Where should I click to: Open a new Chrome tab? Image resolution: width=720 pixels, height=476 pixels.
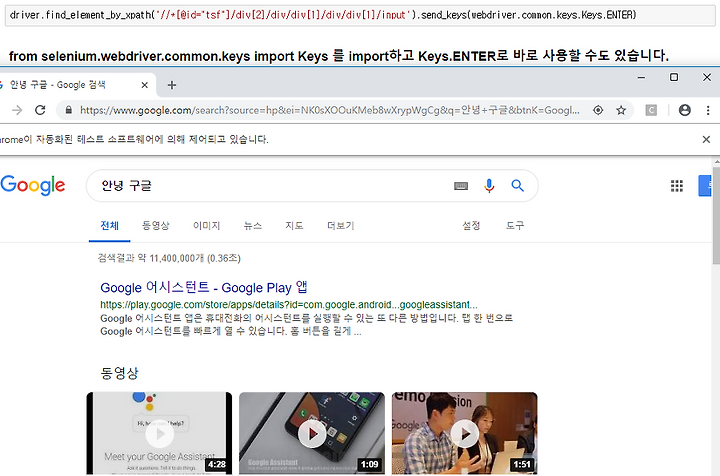[172, 85]
